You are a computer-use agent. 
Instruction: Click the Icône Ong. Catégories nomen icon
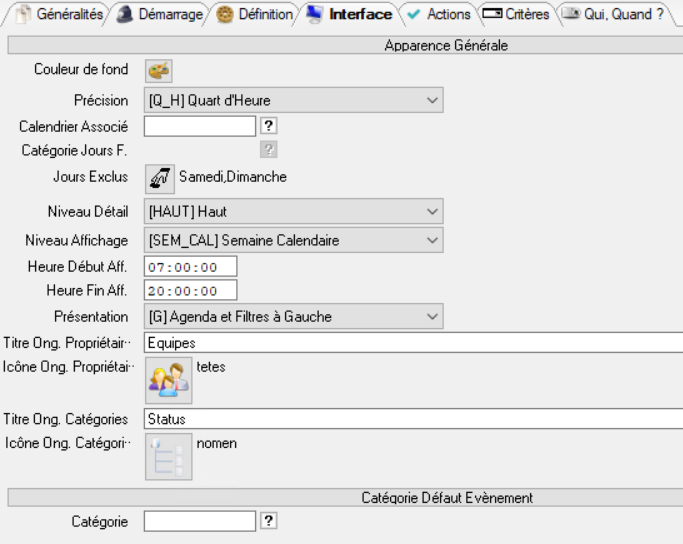pyautogui.click(x=168, y=456)
